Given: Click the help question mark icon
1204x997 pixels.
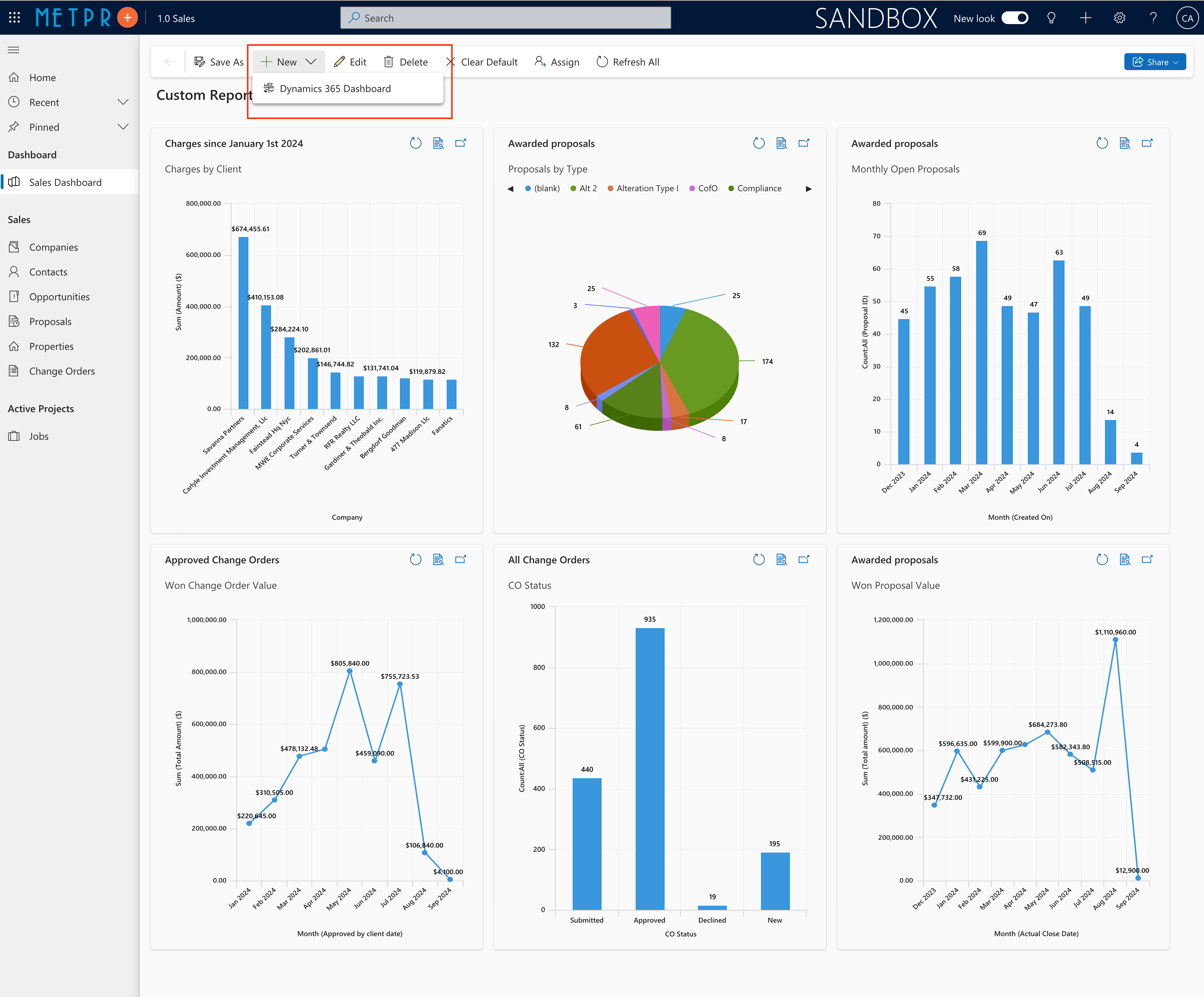Looking at the screenshot, I should 1153,18.
